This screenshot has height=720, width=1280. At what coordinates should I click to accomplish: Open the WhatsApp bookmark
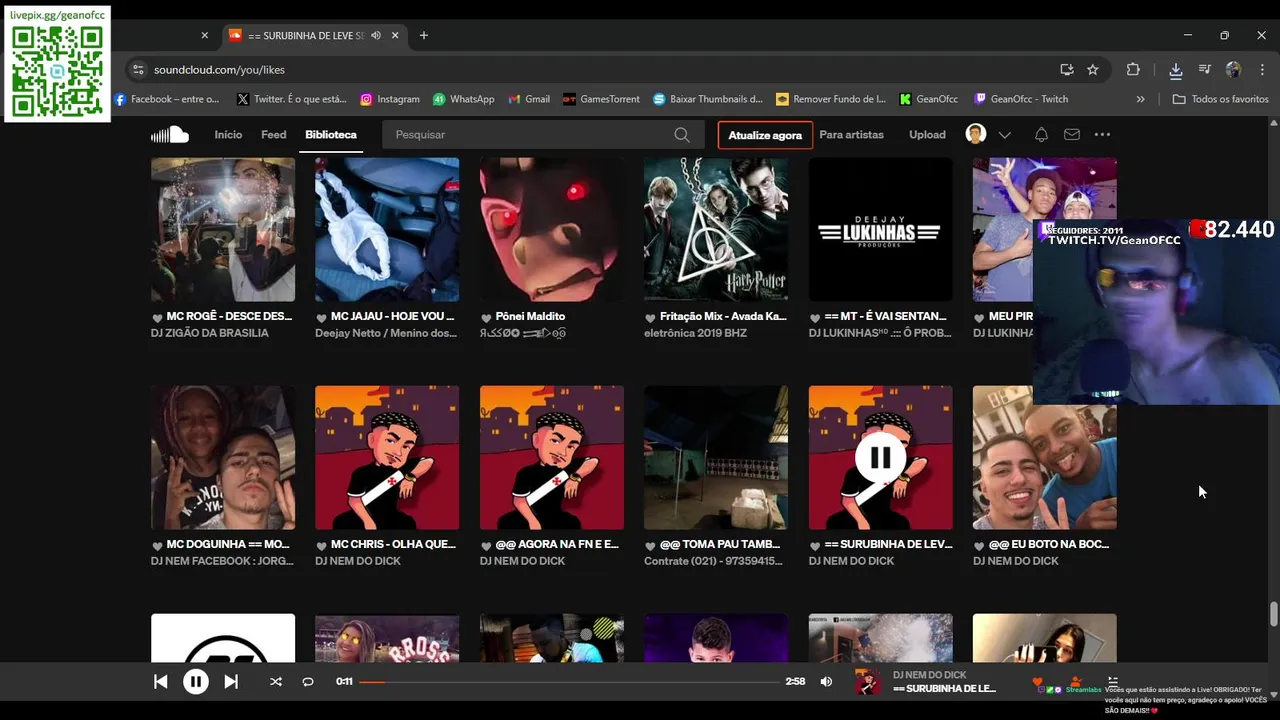coord(464,99)
